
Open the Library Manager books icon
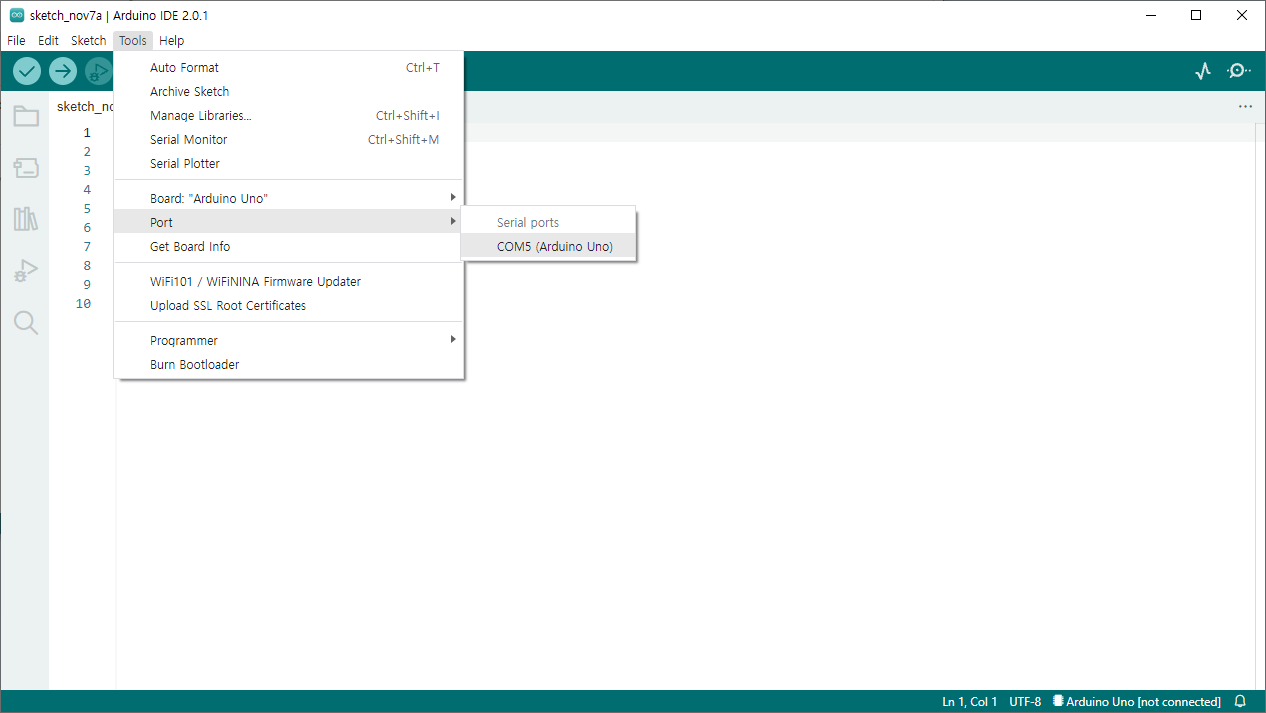click(26, 219)
